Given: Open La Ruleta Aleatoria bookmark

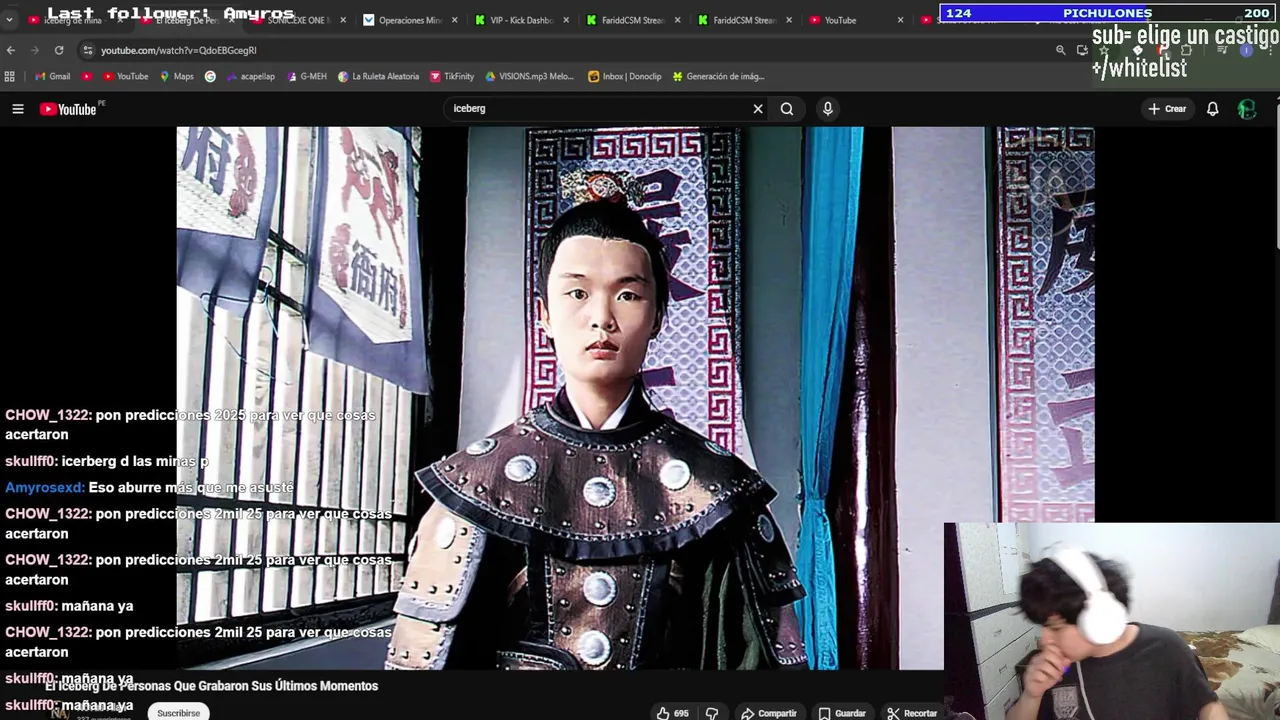Looking at the screenshot, I should pos(378,76).
